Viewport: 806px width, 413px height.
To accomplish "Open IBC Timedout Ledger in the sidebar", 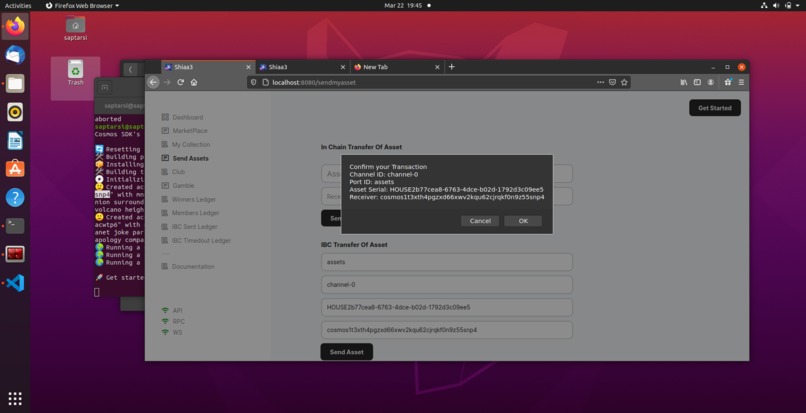I will click(x=202, y=240).
